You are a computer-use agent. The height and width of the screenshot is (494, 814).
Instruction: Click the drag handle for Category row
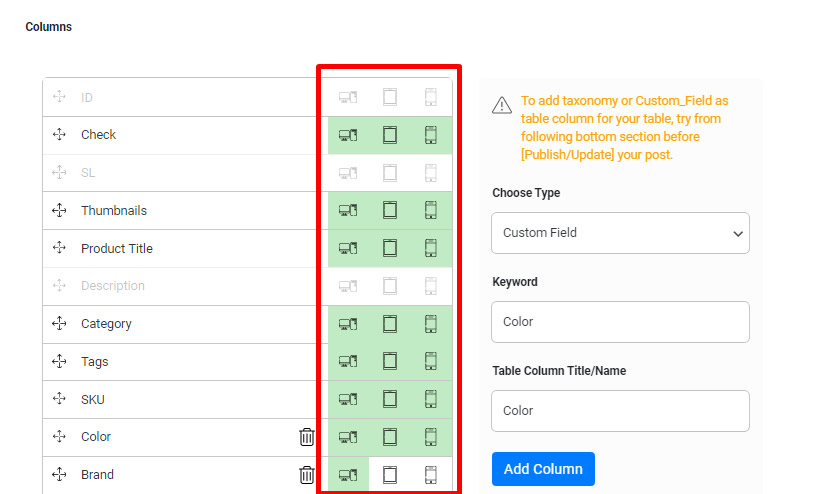coord(59,324)
